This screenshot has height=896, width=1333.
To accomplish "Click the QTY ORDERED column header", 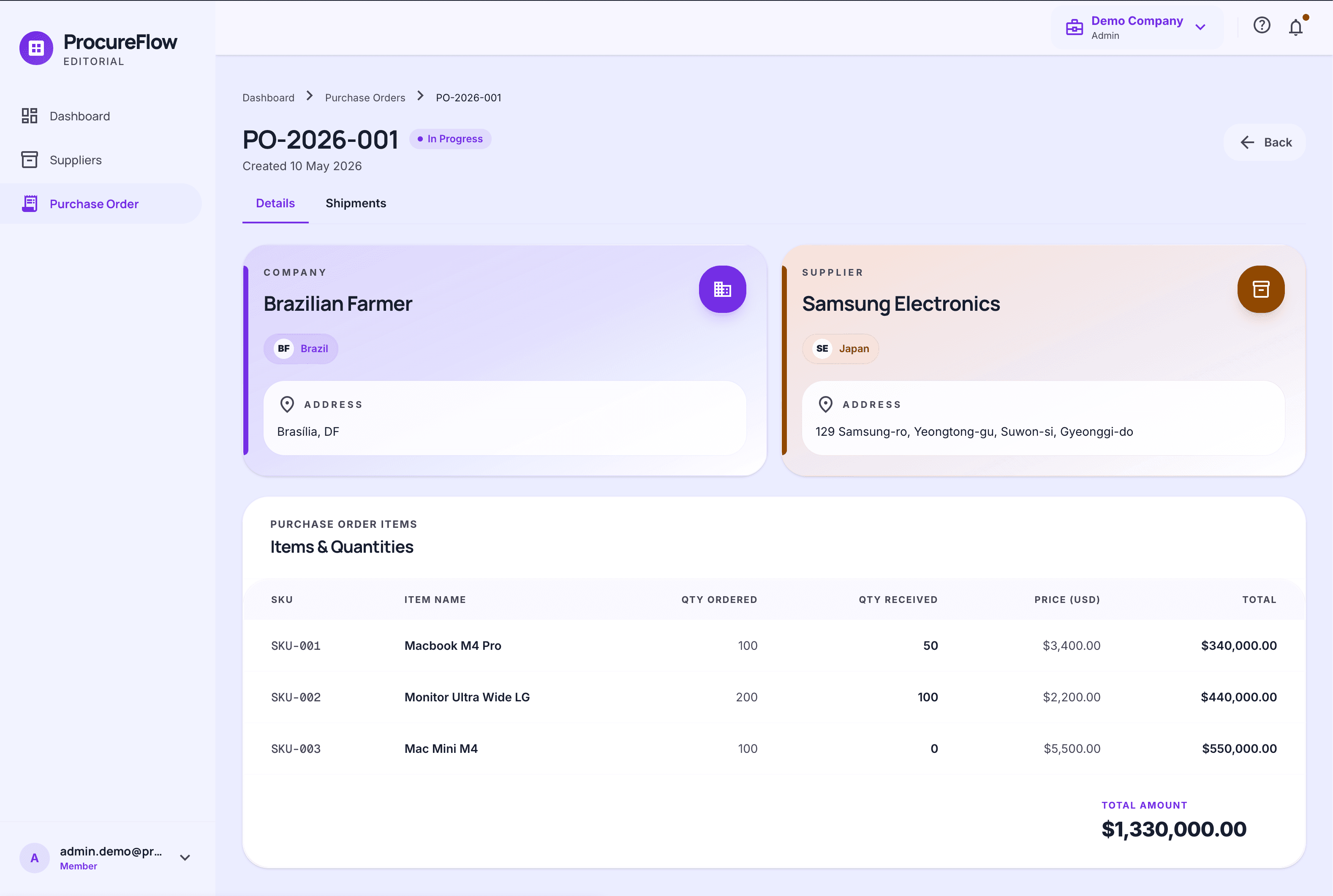I will (719, 600).
